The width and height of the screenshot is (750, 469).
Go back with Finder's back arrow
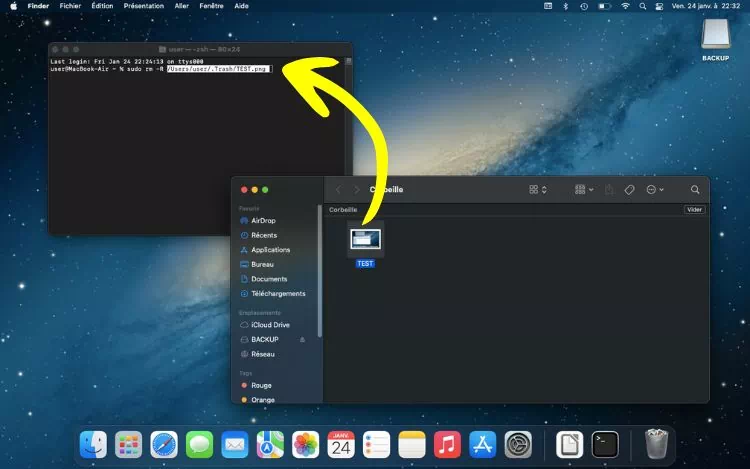pyautogui.click(x=338, y=189)
